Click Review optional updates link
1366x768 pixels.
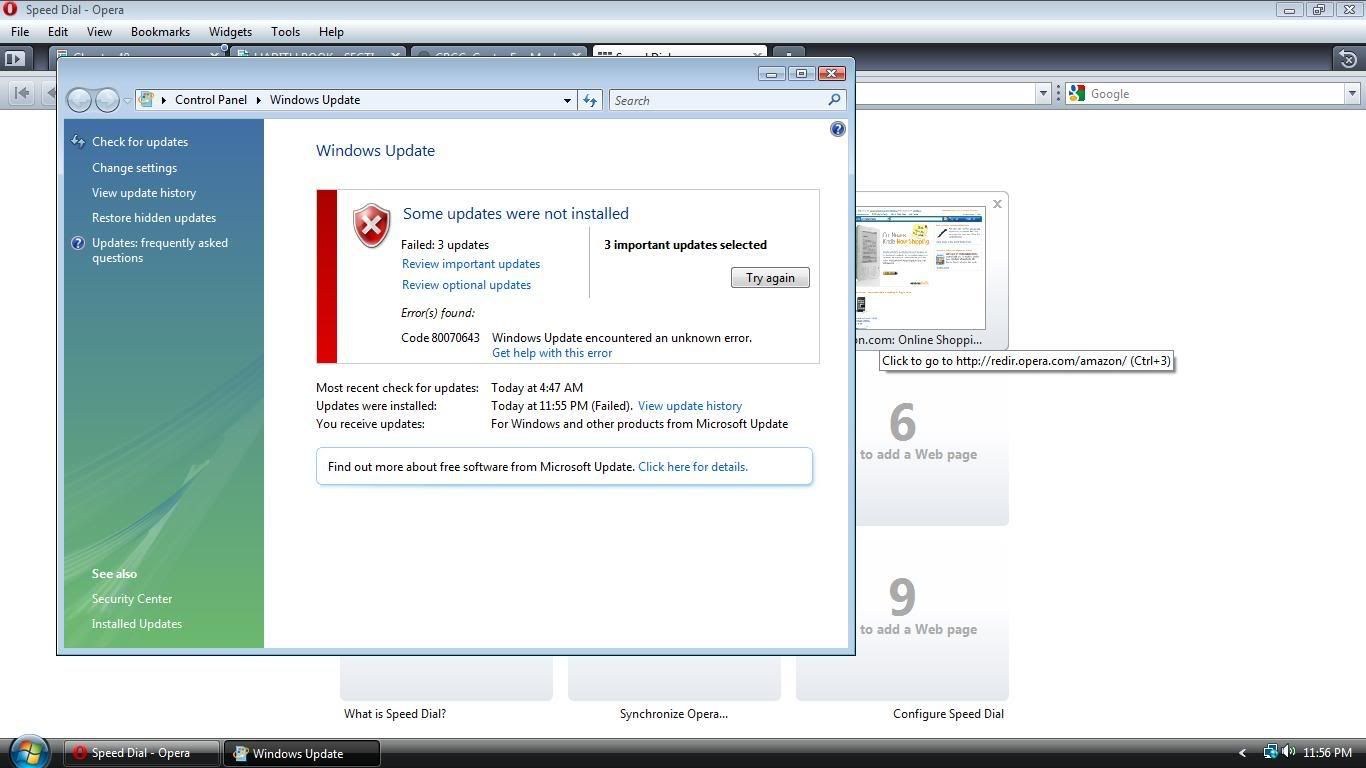point(466,285)
